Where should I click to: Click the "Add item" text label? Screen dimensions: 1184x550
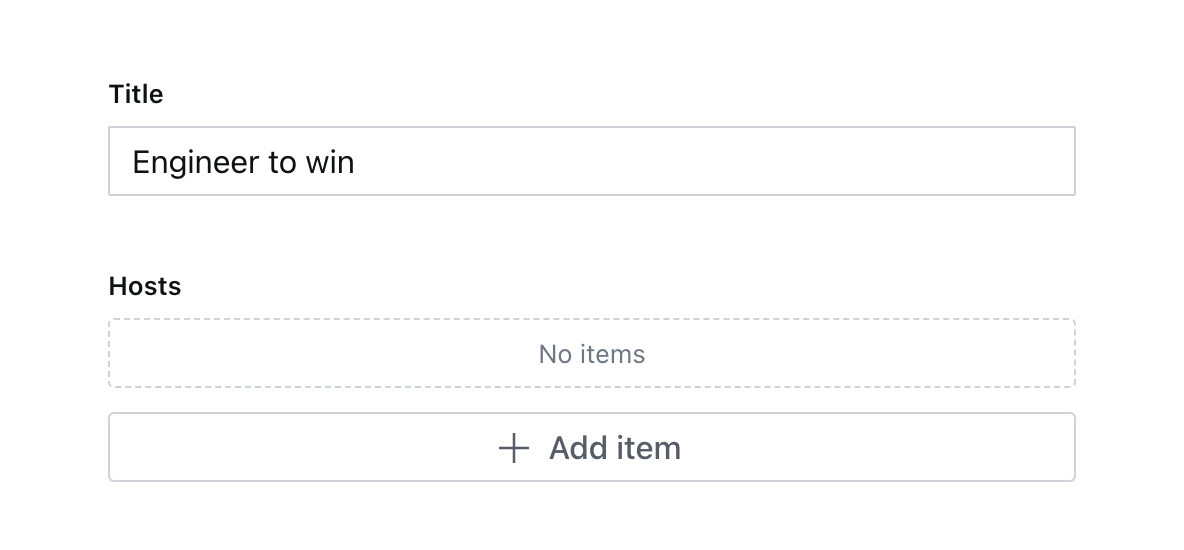[614, 448]
